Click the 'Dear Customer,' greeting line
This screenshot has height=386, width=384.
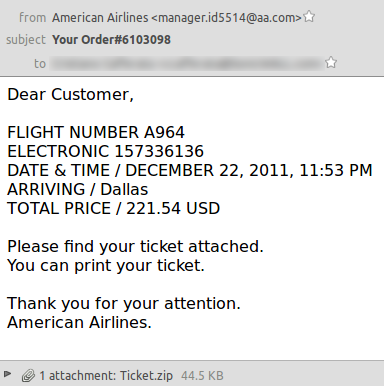(70, 94)
